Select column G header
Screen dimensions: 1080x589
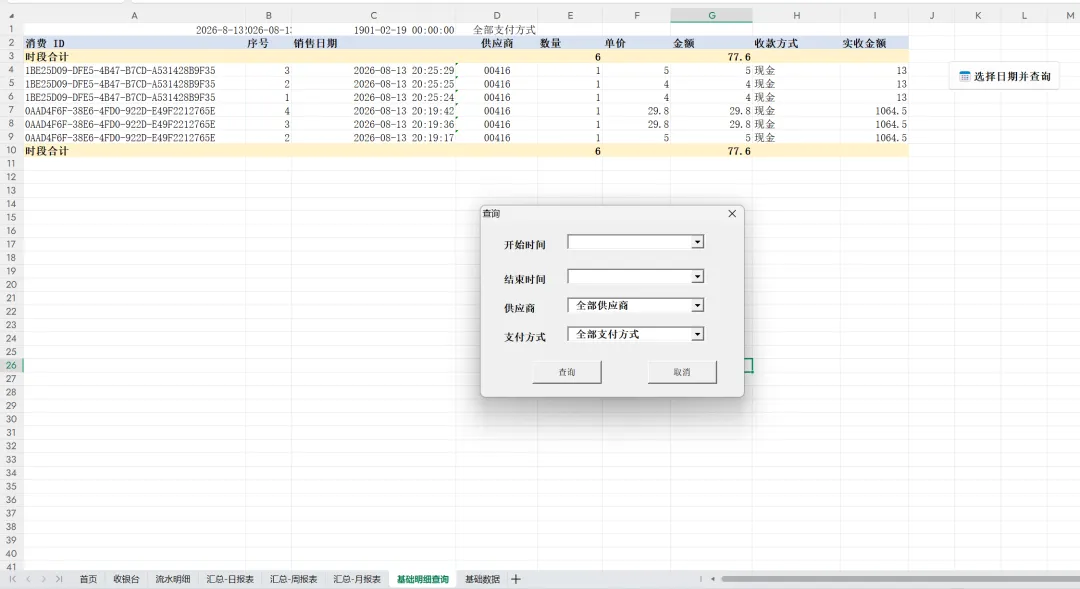(712, 15)
